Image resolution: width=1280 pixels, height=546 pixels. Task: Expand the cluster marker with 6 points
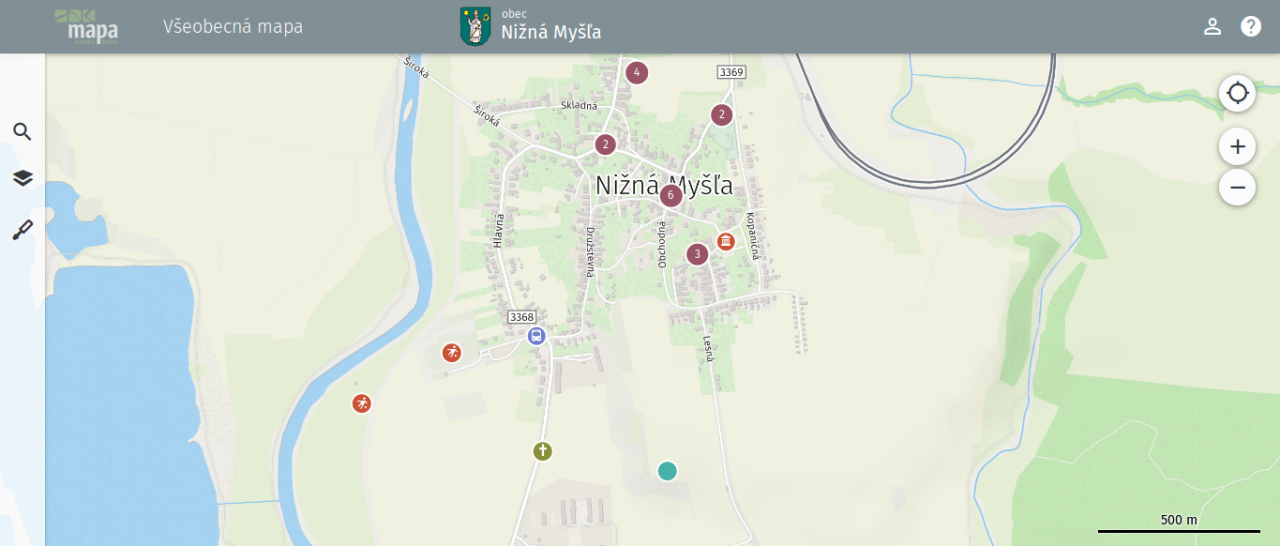pos(671,195)
